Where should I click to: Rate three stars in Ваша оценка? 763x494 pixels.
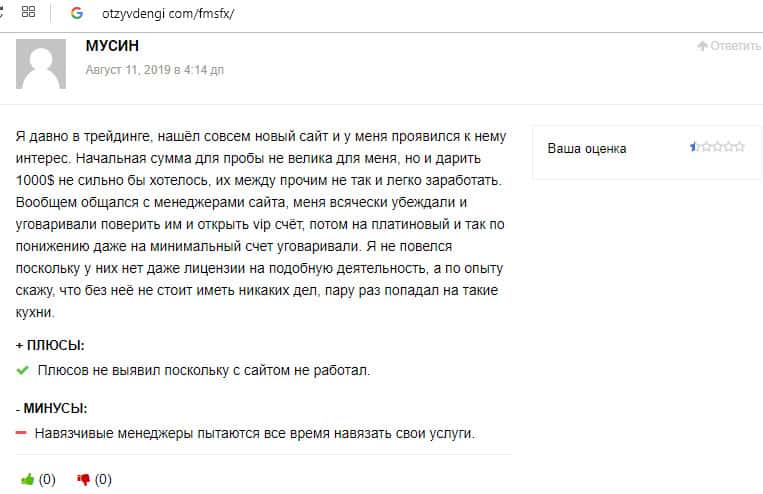(x=717, y=147)
